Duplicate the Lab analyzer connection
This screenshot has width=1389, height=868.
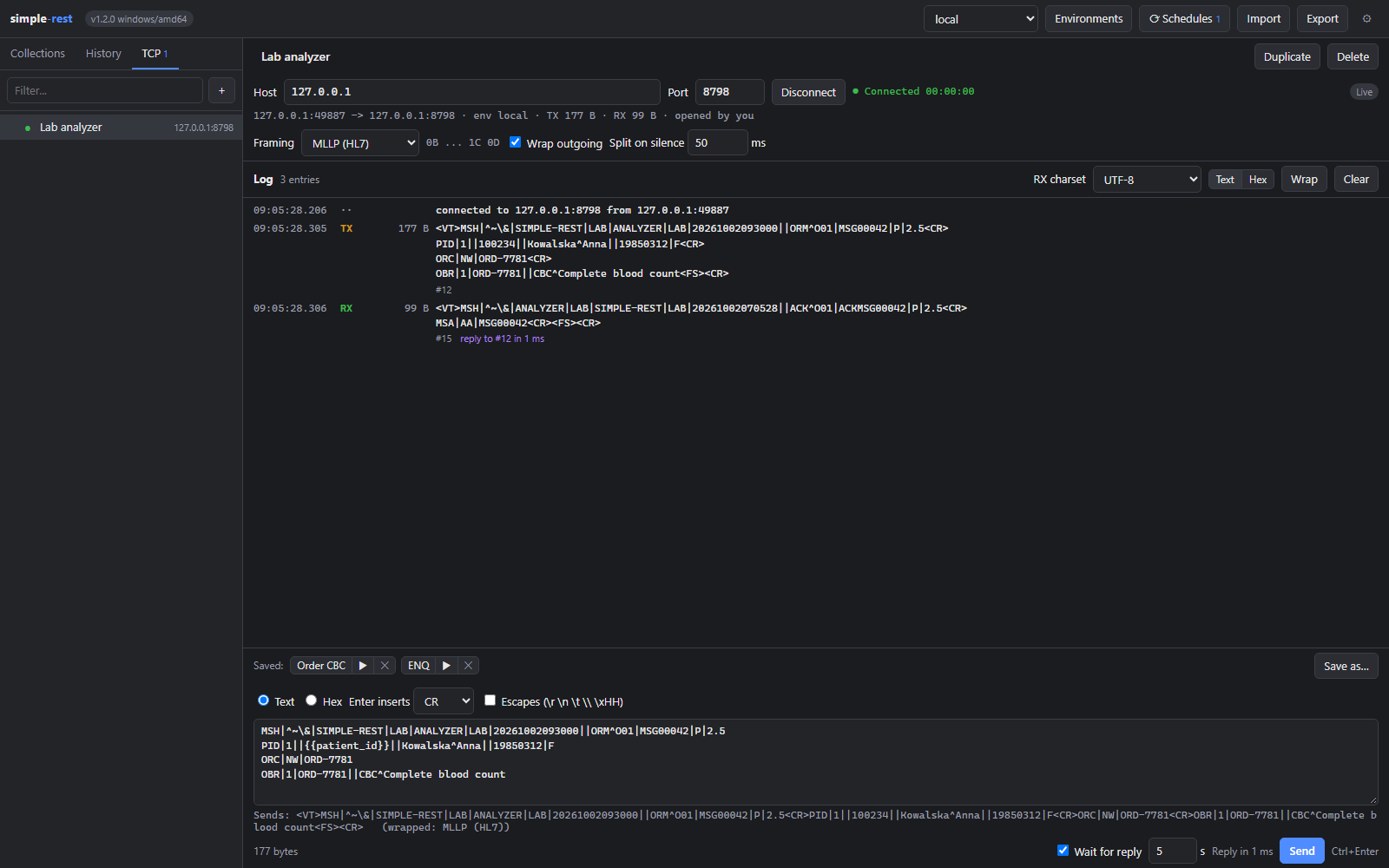pyautogui.click(x=1287, y=56)
